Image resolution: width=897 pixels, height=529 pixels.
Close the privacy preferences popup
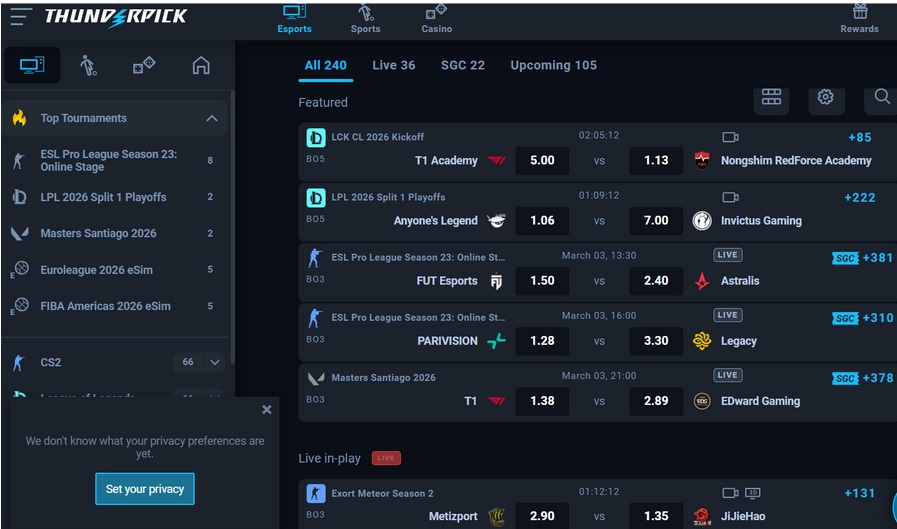point(267,409)
